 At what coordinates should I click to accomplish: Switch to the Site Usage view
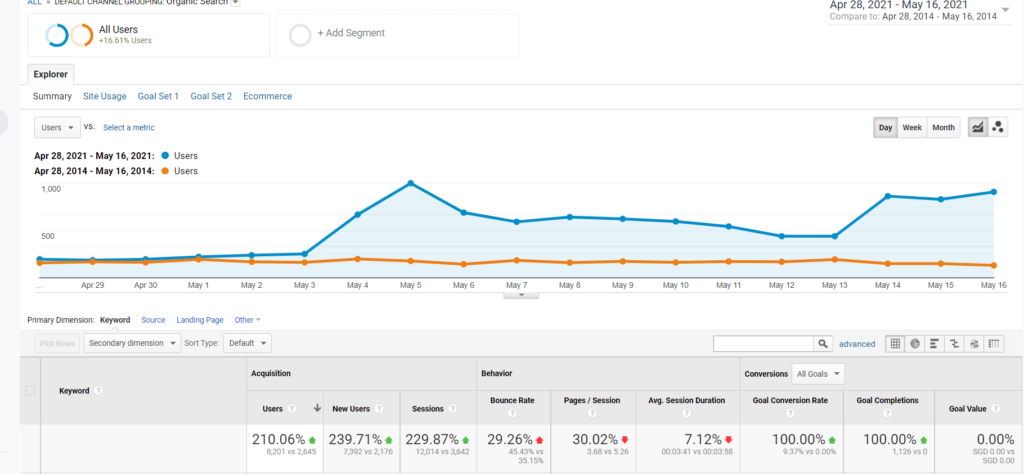coord(104,96)
